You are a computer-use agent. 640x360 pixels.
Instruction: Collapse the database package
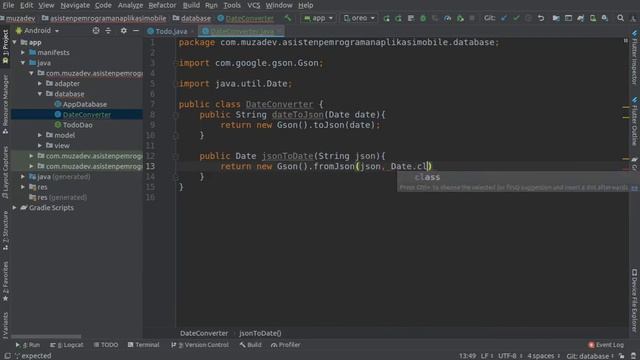[x=40, y=94]
